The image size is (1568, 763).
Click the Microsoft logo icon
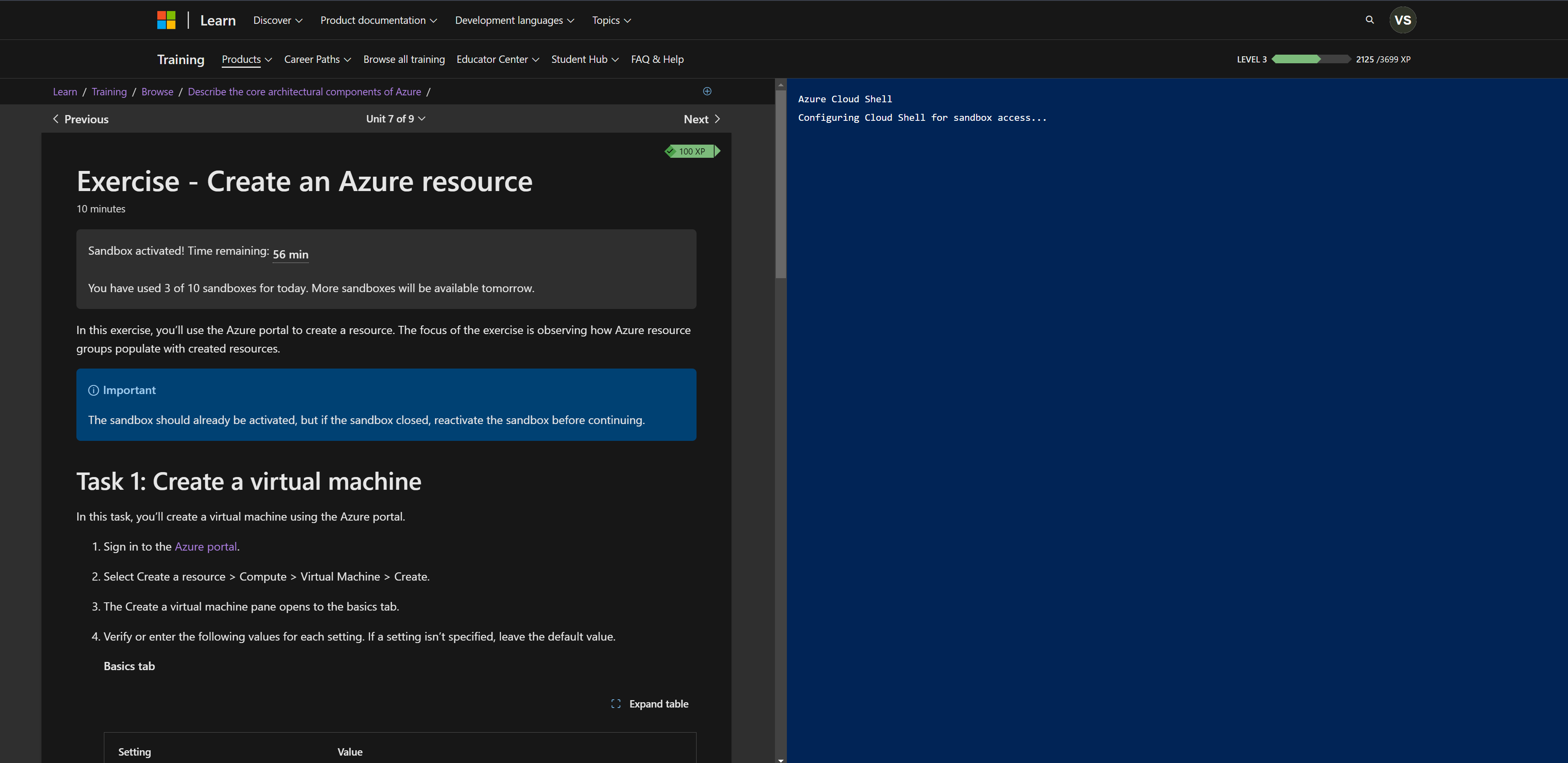tap(166, 20)
